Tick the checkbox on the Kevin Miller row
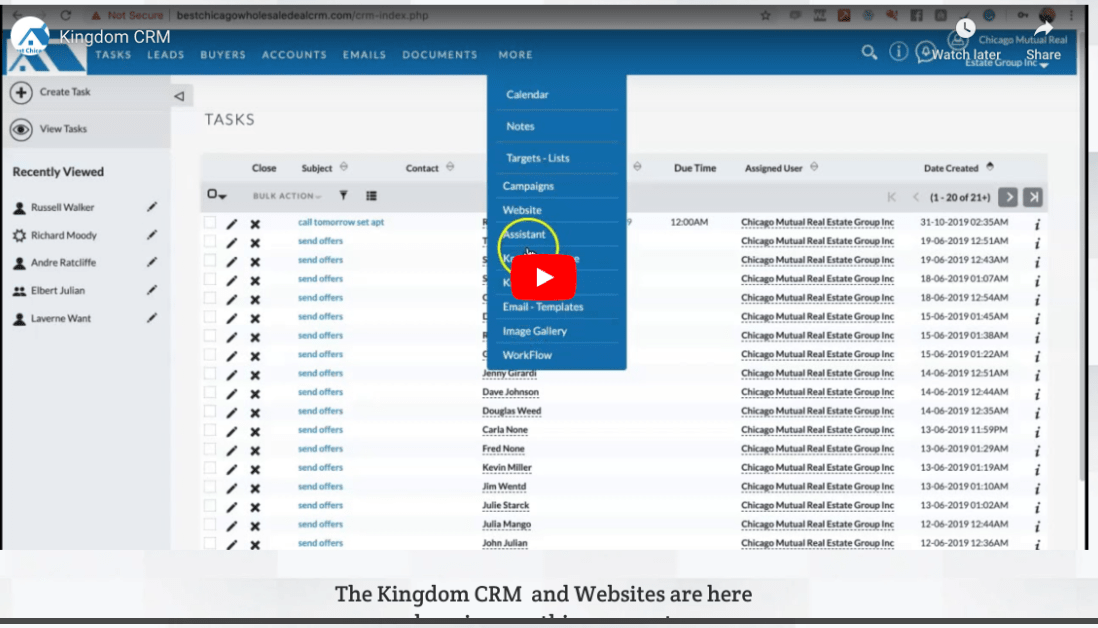The width and height of the screenshot is (1098, 628). pos(210,468)
